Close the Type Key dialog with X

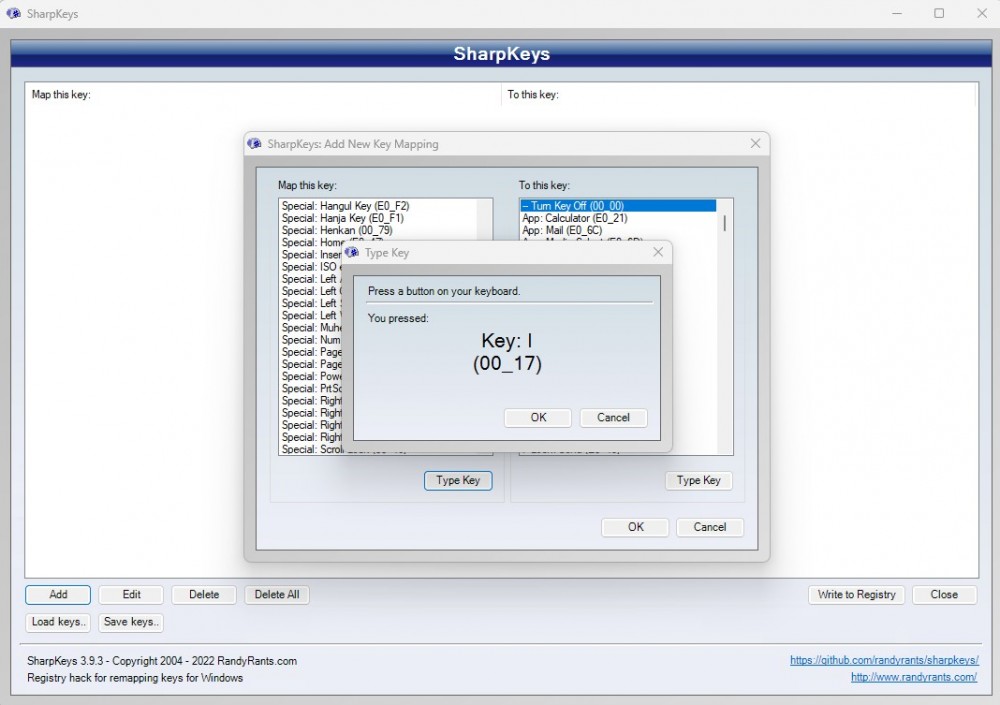click(x=658, y=253)
